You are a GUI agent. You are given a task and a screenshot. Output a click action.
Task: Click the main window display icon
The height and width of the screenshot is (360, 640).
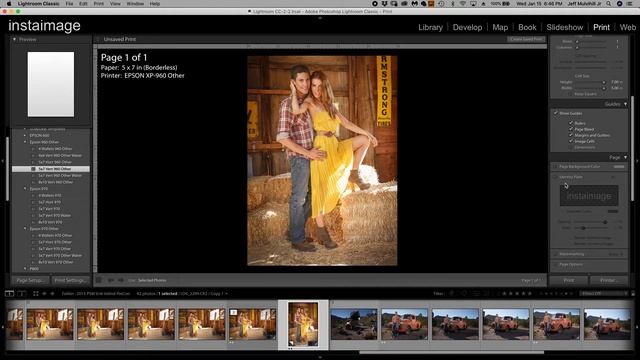[9, 293]
